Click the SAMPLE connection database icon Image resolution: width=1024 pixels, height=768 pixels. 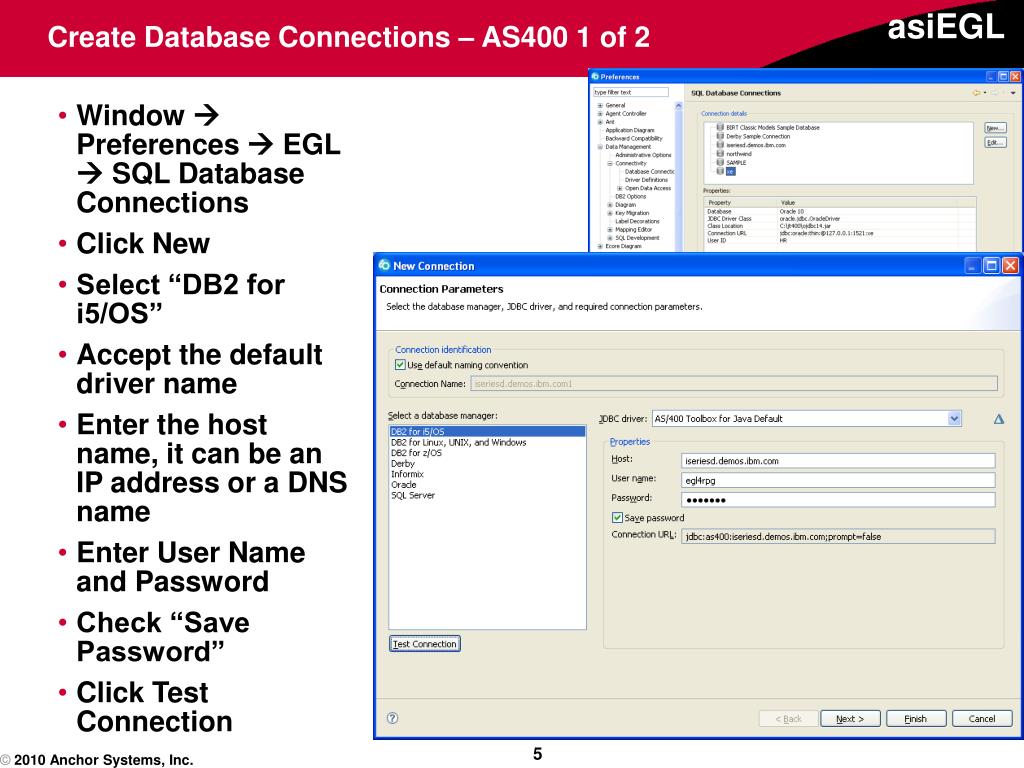pyautogui.click(x=720, y=162)
